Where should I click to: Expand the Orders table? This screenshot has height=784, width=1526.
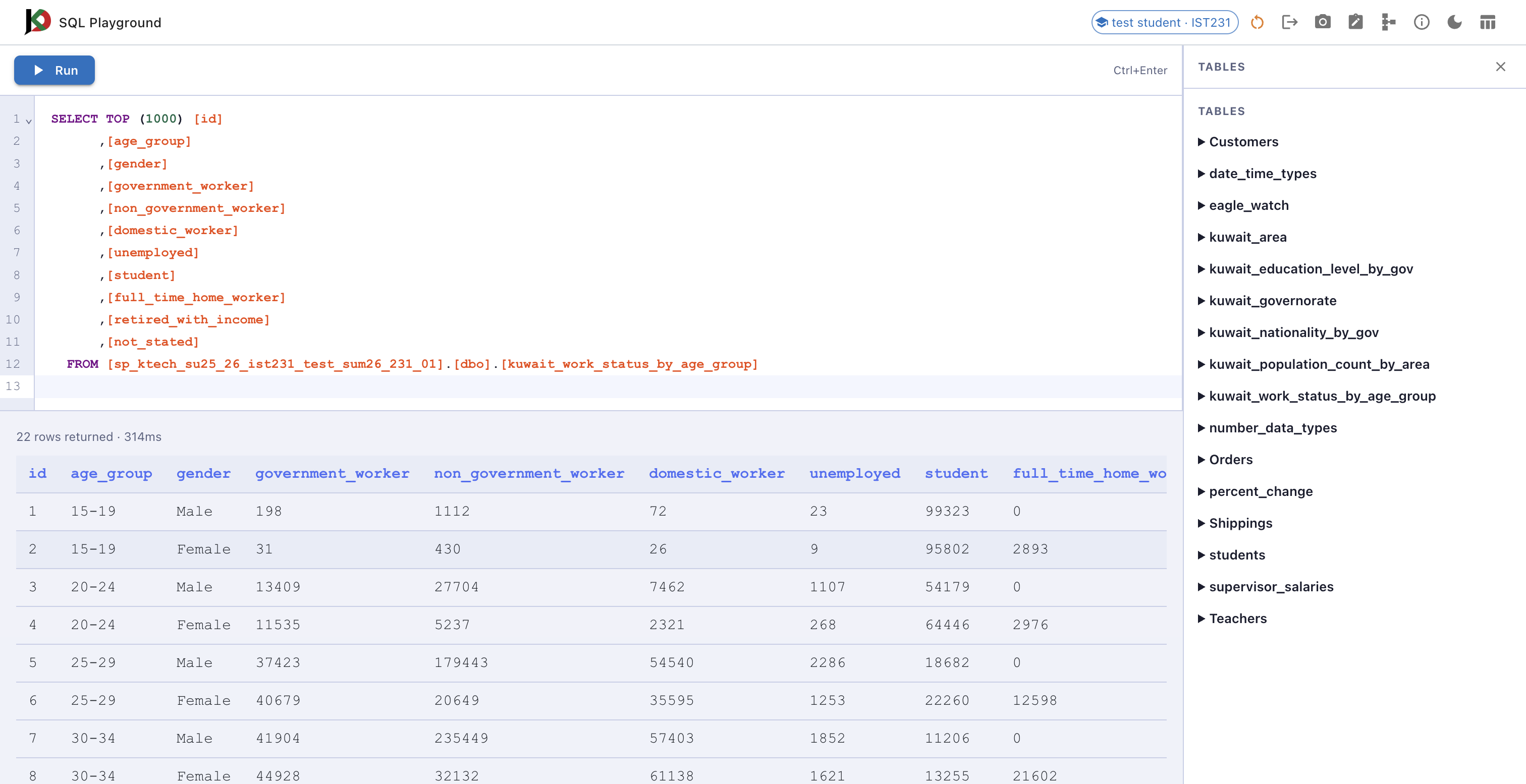[1225, 460]
